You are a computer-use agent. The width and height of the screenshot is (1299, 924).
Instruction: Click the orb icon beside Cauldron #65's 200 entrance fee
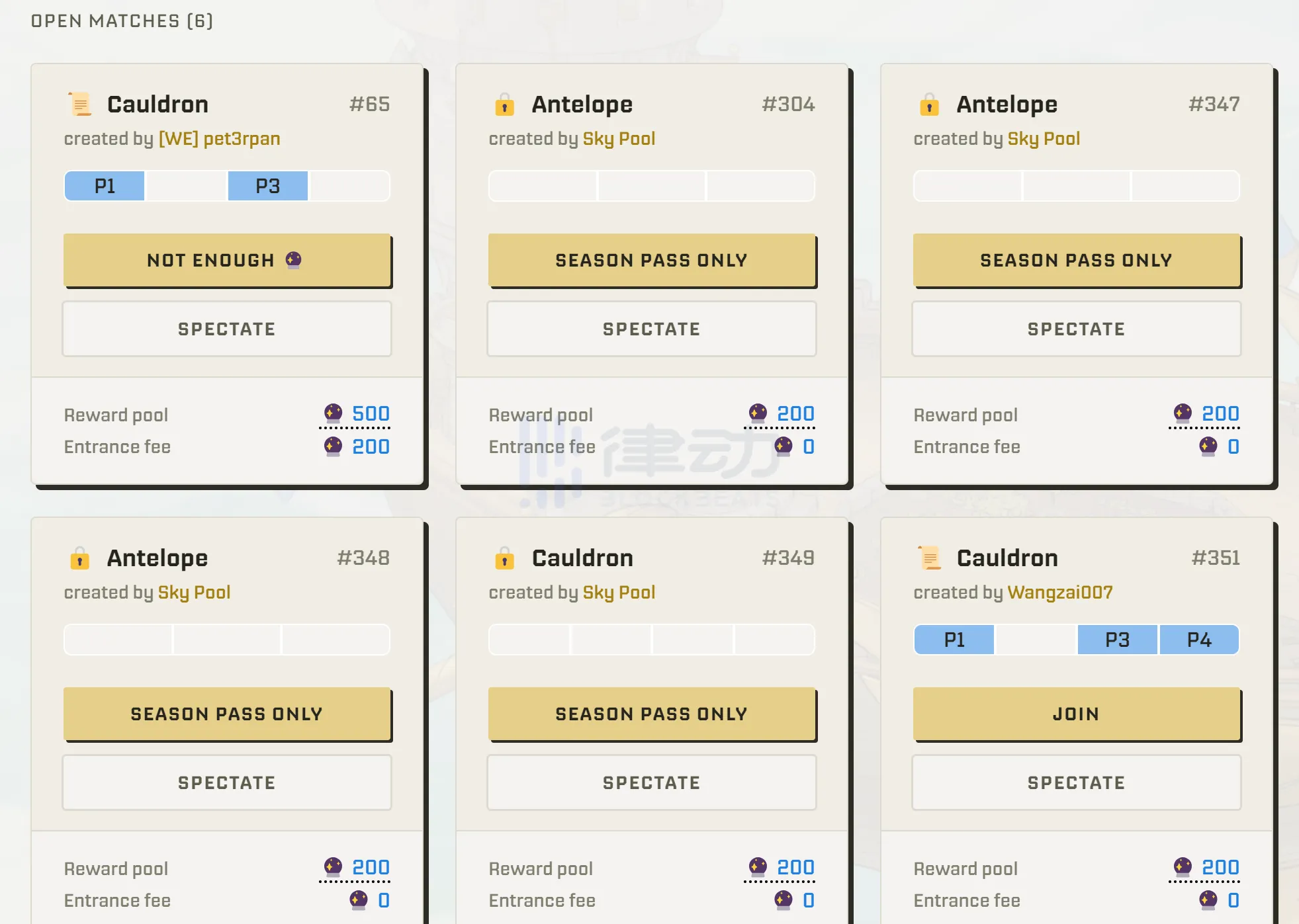(333, 447)
